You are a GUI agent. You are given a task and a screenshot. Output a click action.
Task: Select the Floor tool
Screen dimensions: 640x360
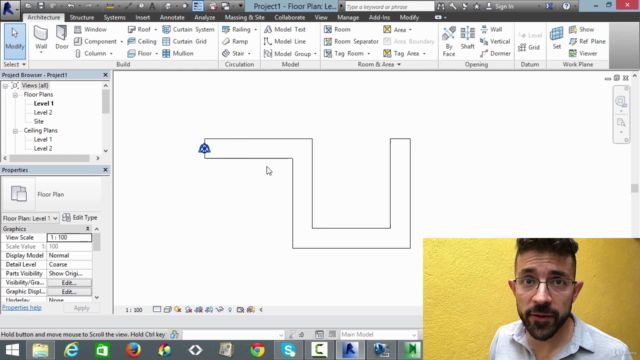[140, 53]
